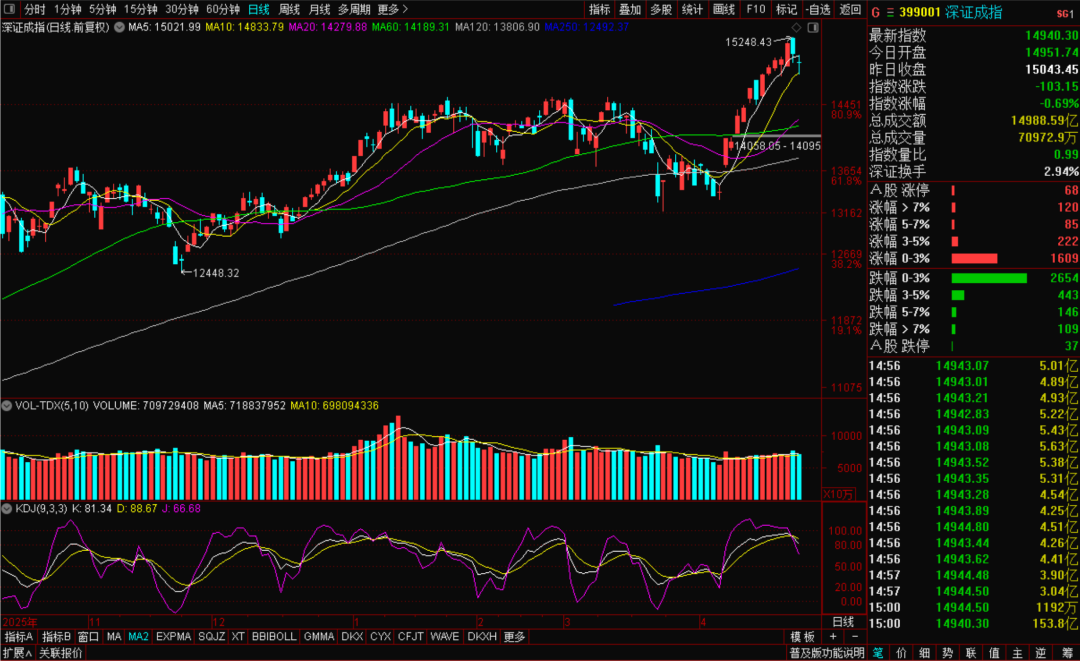1080x661 pixels.
Task: Expand the 扩展 panel at bottom left
Action: (x=17, y=653)
